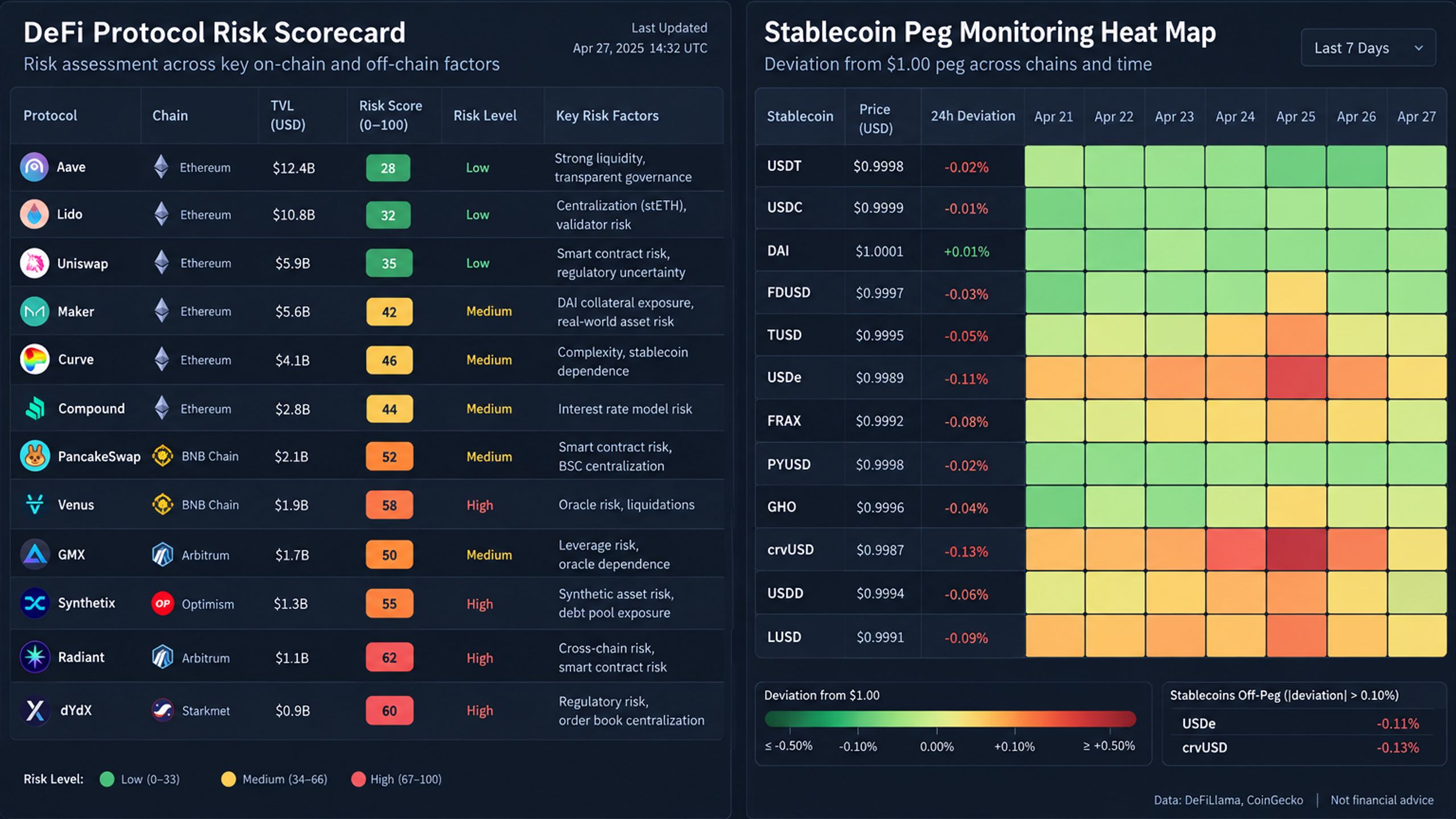Click the BNB Chain icon in Venus row
Screen dimensions: 1456x819
pos(163,504)
